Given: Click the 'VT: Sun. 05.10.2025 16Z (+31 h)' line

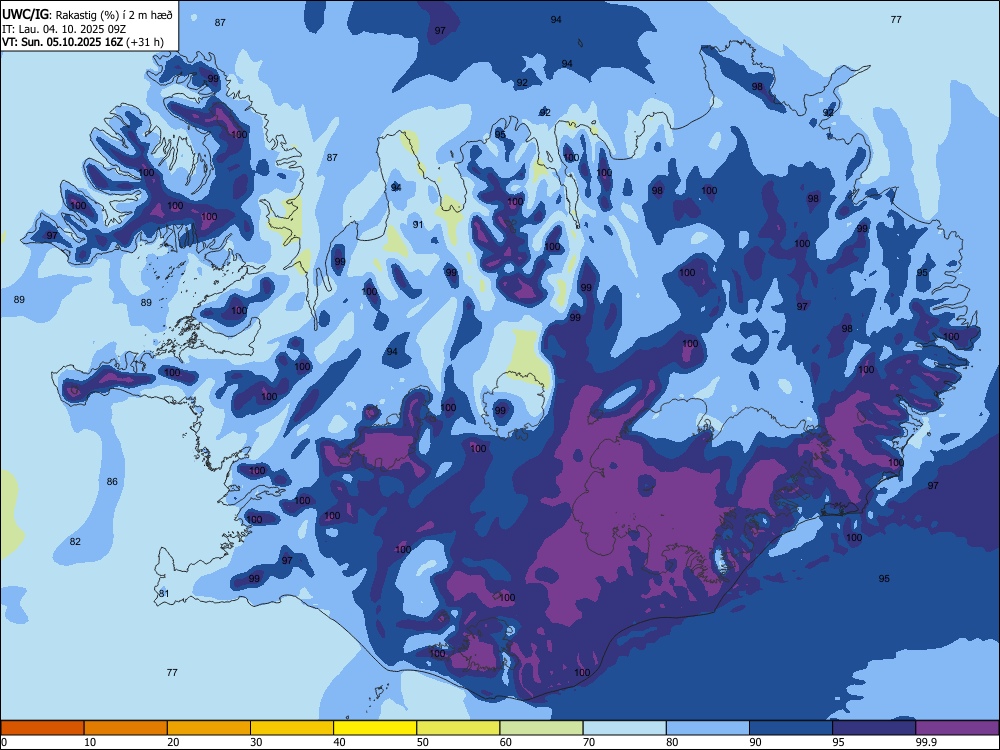Looking at the screenshot, I should (x=83, y=42).
